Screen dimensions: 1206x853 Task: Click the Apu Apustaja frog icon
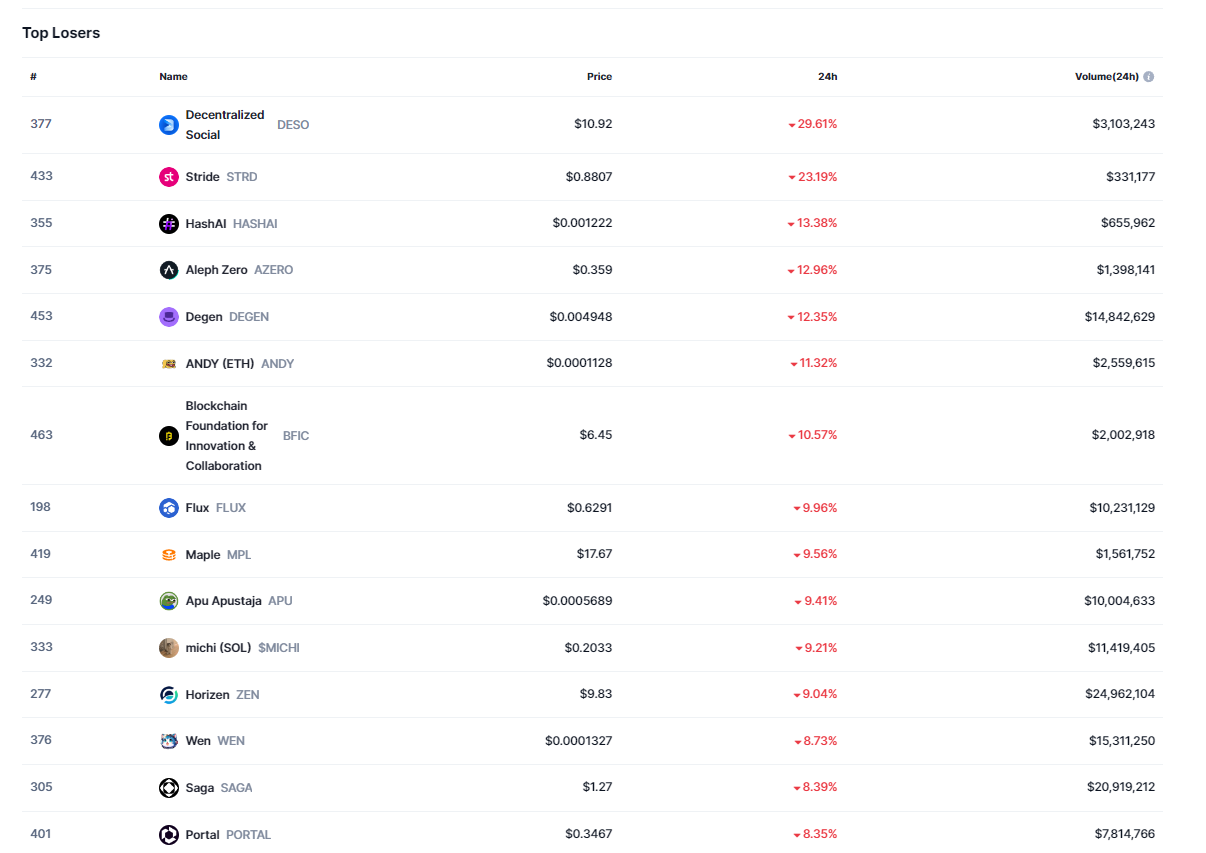(168, 601)
